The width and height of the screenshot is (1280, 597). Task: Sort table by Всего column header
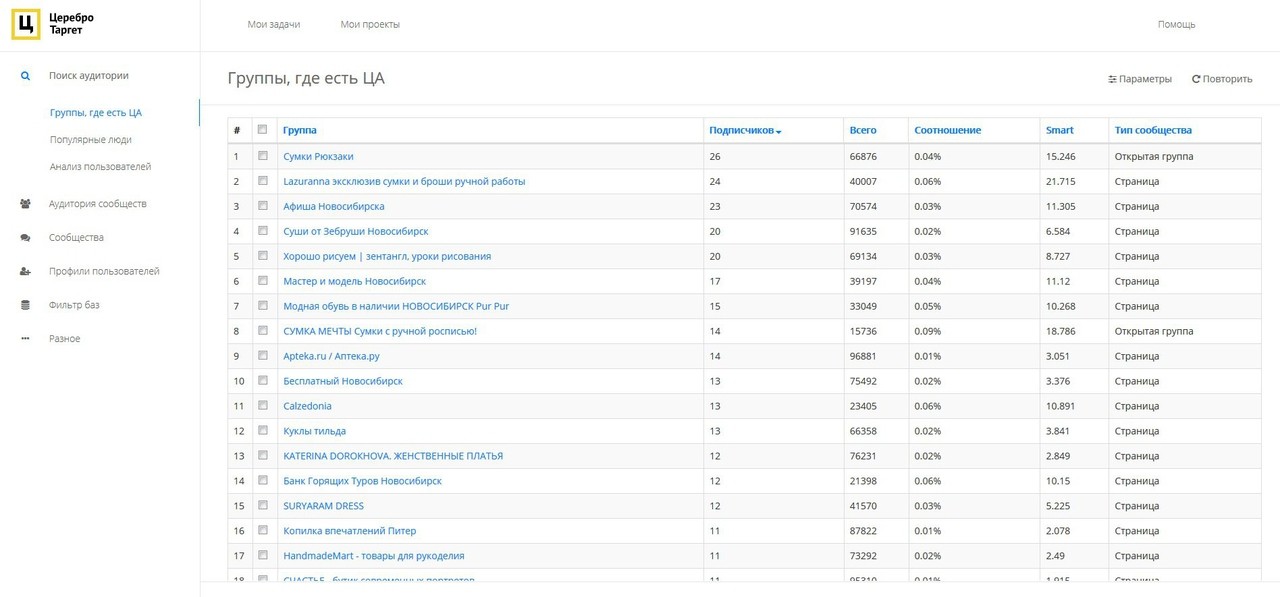click(x=863, y=131)
